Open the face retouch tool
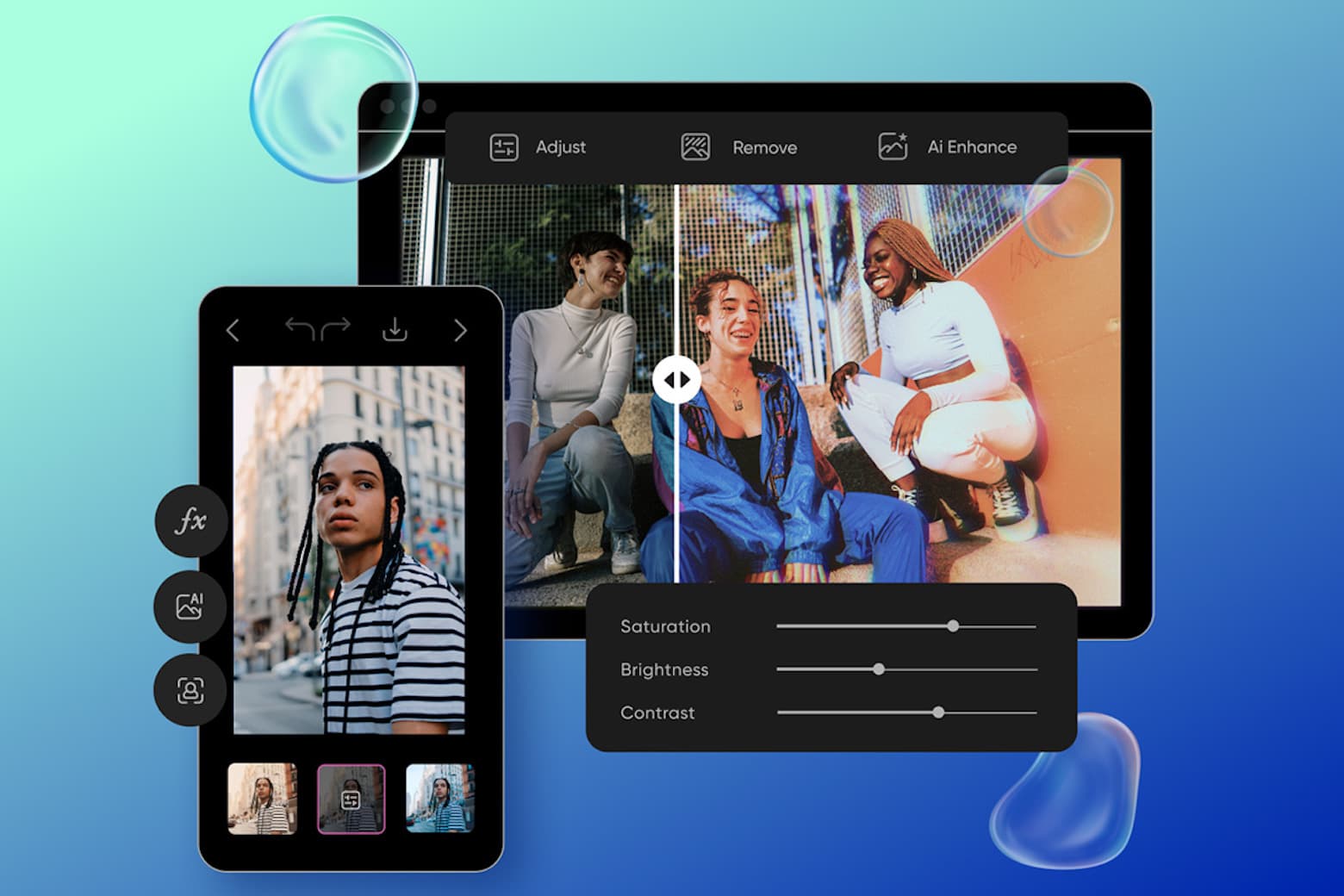This screenshot has width=1344, height=896. [190, 691]
